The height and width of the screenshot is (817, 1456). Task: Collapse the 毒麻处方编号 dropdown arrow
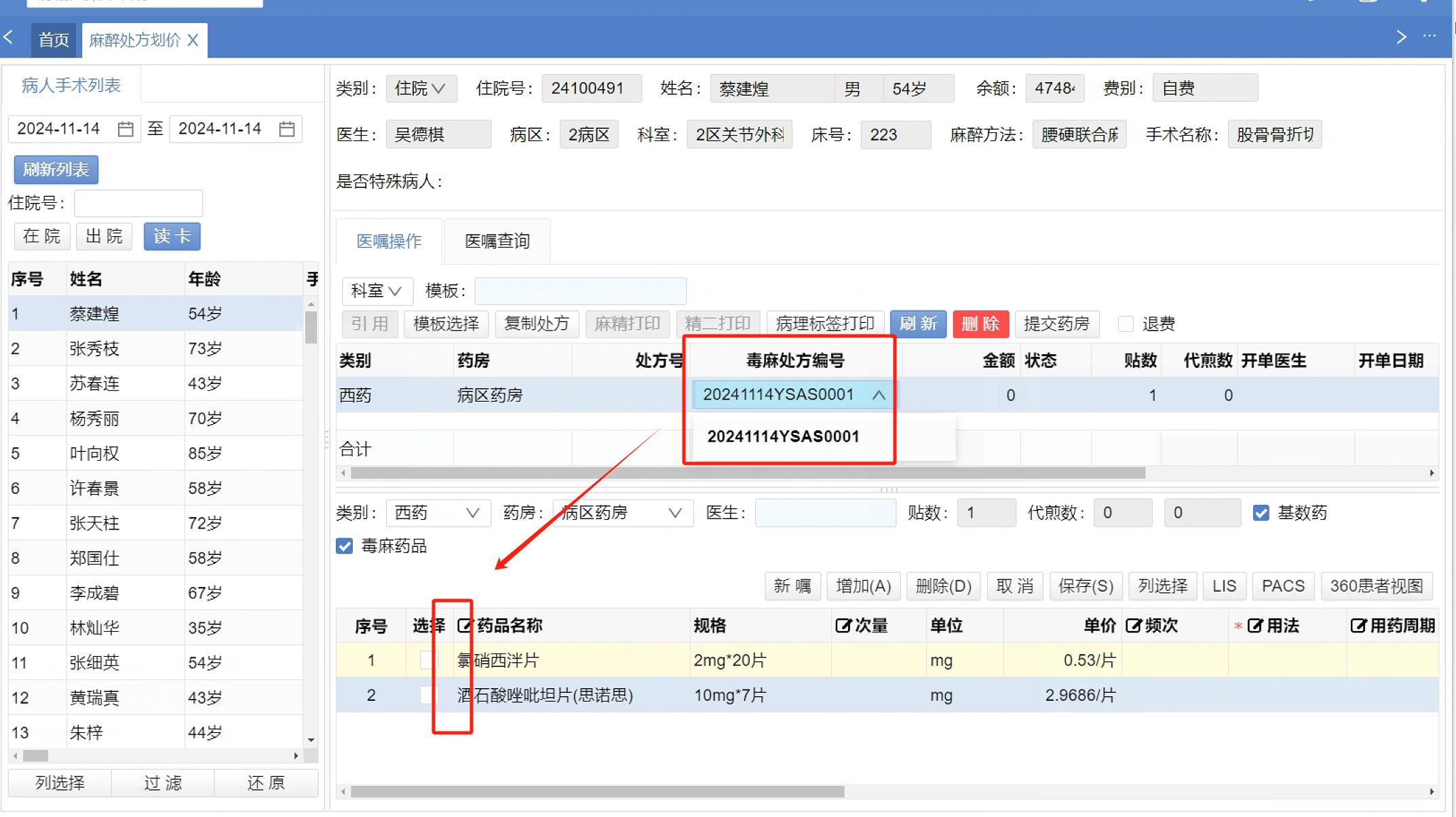click(879, 395)
